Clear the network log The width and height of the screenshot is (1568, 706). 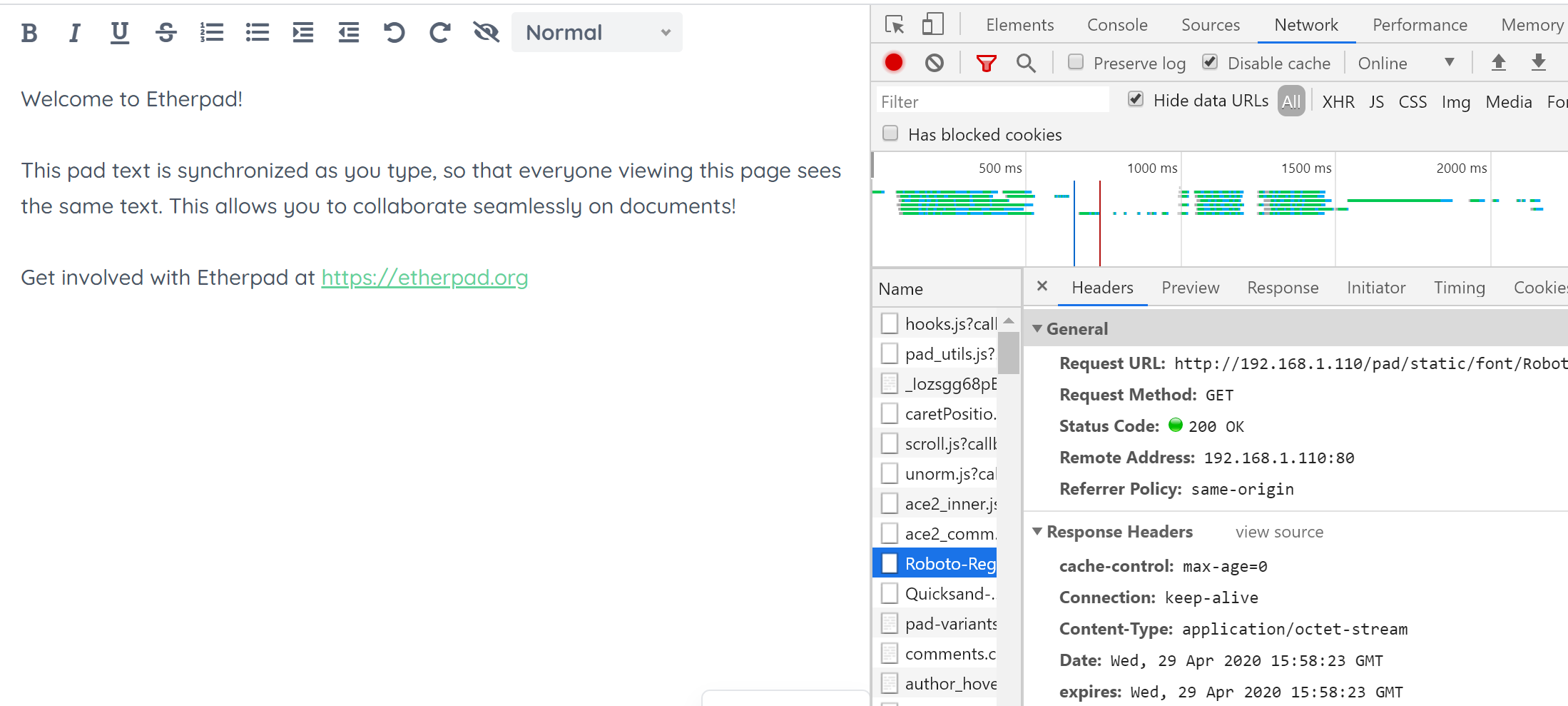[934, 64]
